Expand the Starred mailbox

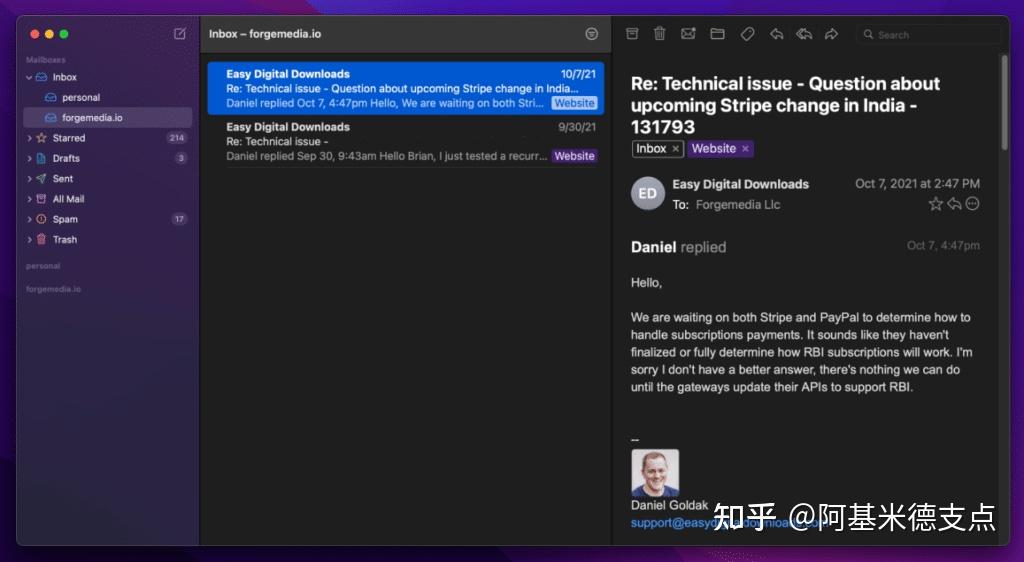pyautogui.click(x=29, y=138)
